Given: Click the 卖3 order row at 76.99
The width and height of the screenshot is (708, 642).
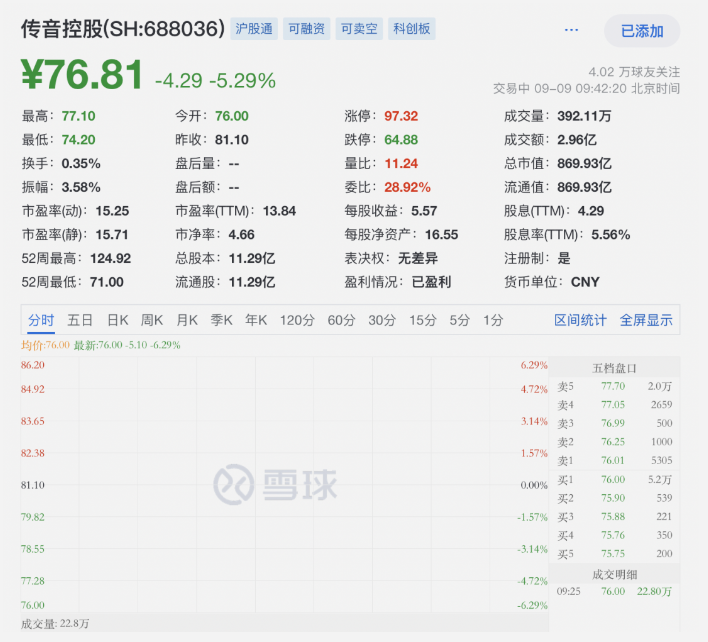Looking at the screenshot, I should pos(615,423).
